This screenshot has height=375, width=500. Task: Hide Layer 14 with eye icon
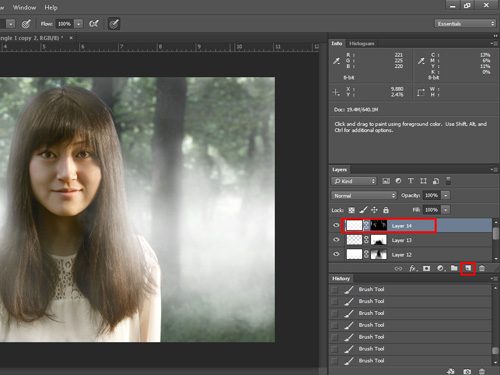(336, 225)
